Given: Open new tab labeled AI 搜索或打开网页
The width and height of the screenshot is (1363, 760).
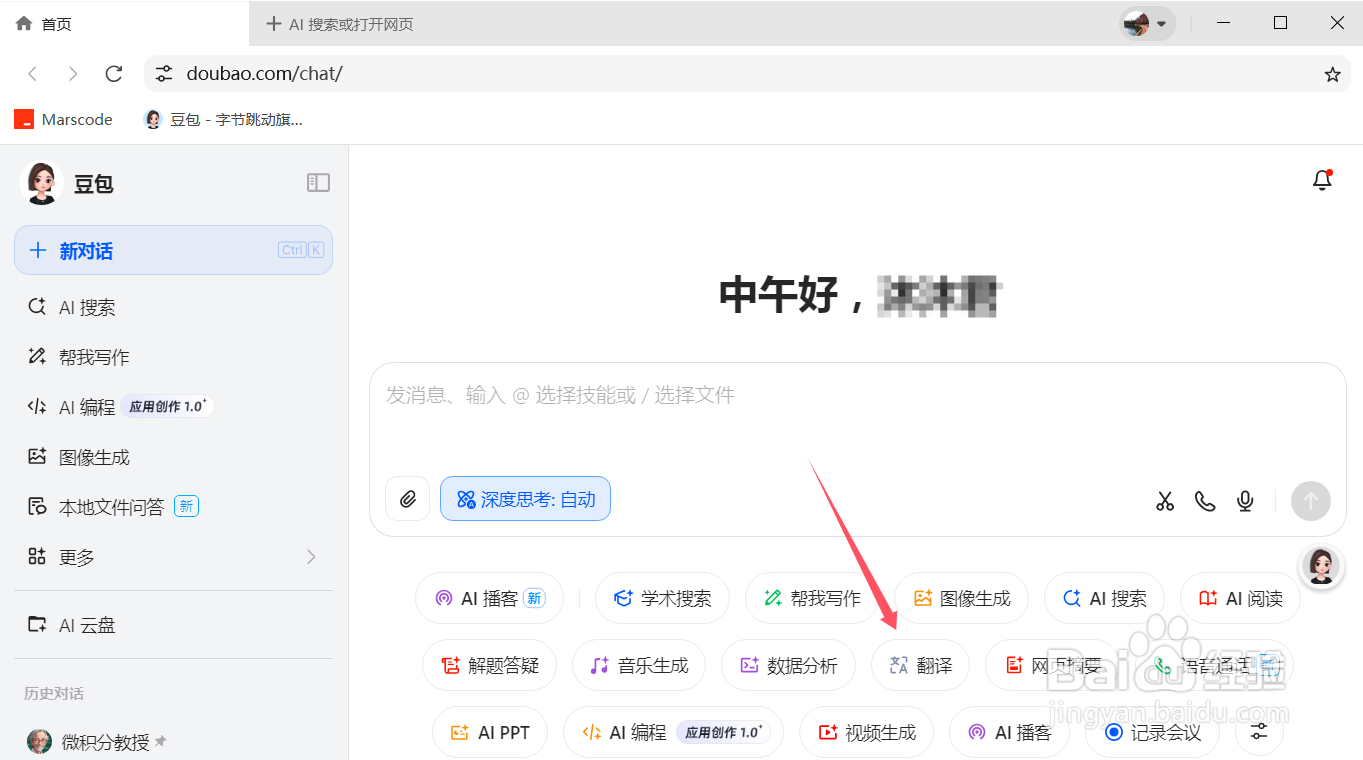Looking at the screenshot, I should pyautogui.click(x=340, y=24).
